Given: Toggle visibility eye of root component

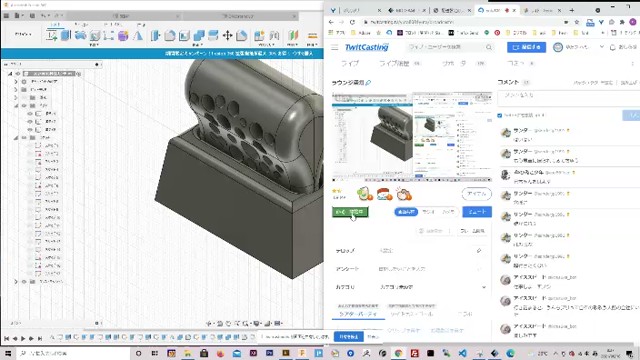Looking at the screenshot, I should (18, 73).
